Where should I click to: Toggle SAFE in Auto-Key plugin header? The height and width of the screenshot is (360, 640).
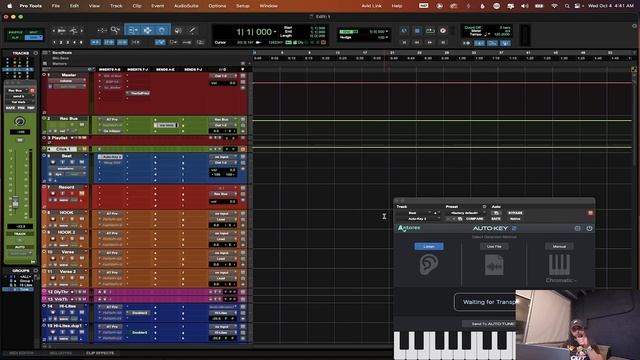496,219
